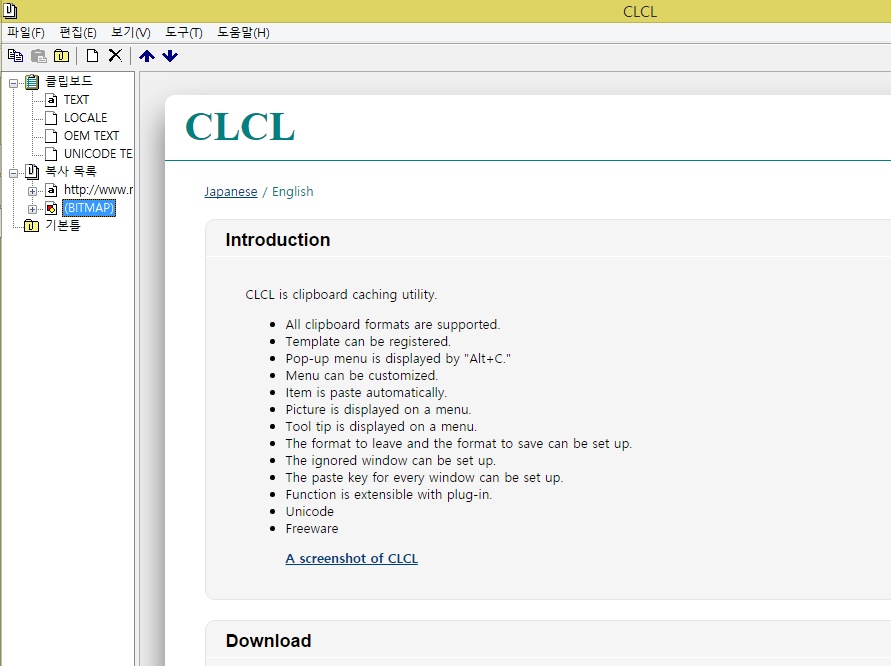Click 'CLCL is clipboard caching utility.' text
This screenshot has width=891, height=666.
coord(341,294)
